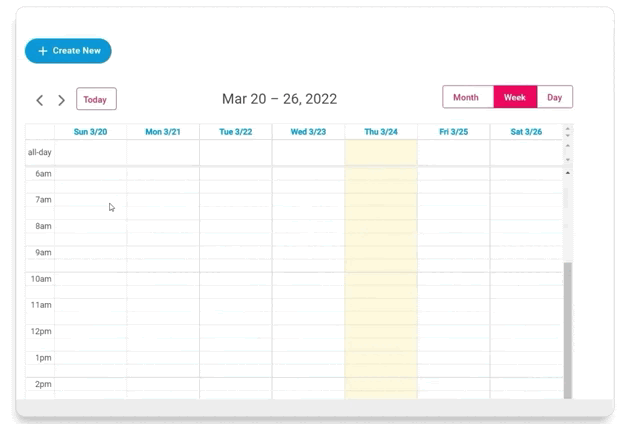Jump to Today
This screenshot has height=424, width=632.
click(x=96, y=99)
